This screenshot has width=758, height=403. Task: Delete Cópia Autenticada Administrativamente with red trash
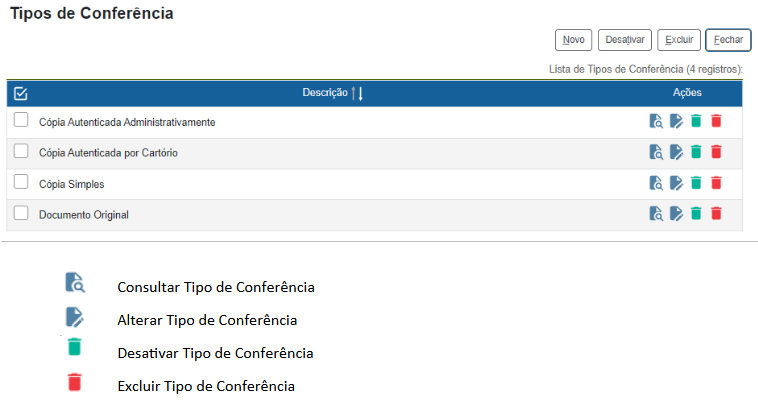[716, 122]
